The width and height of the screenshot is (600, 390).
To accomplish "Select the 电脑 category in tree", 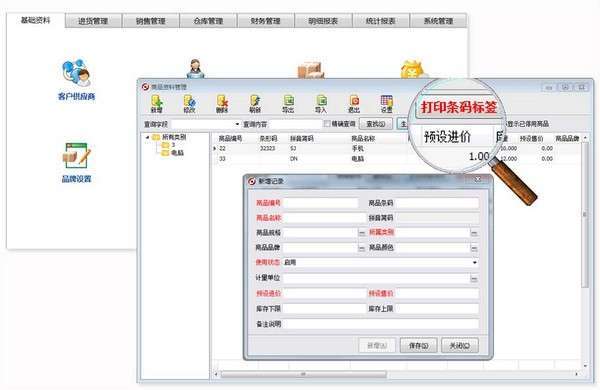I will click(x=177, y=153).
